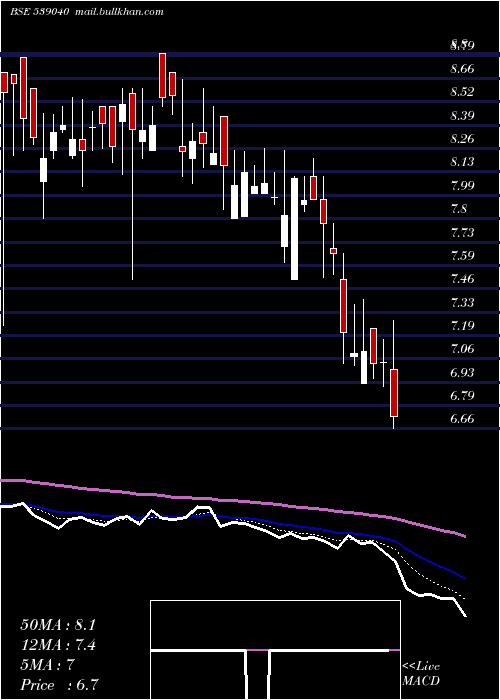Select the 6.66 price axis label

462,419
